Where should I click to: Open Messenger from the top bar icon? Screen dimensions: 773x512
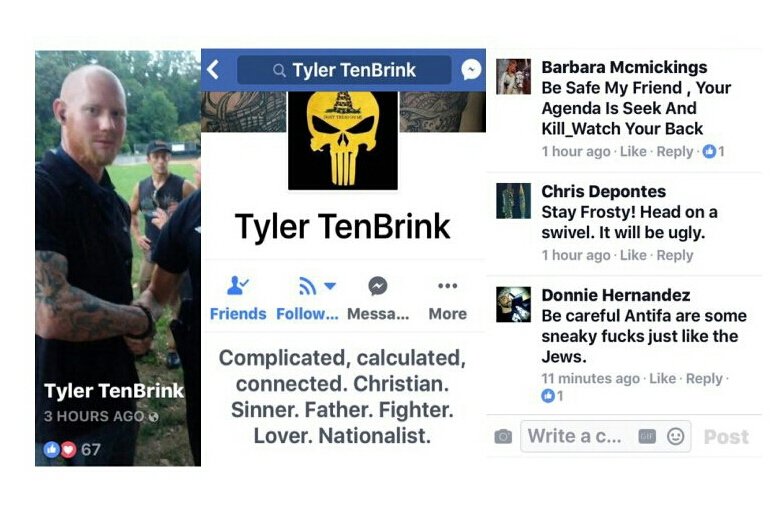point(471,69)
